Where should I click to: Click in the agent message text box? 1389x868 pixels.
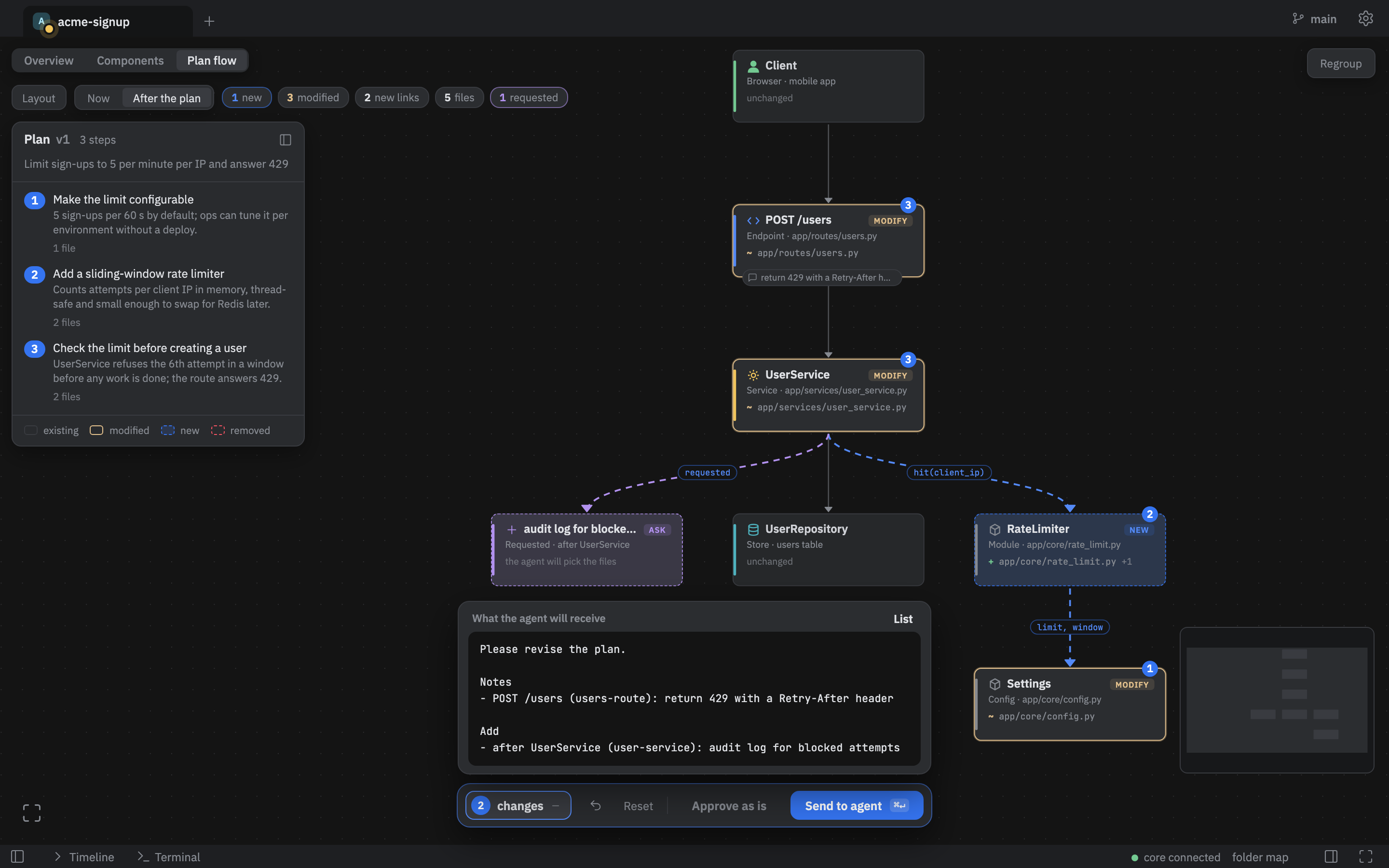tap(694, 699)
